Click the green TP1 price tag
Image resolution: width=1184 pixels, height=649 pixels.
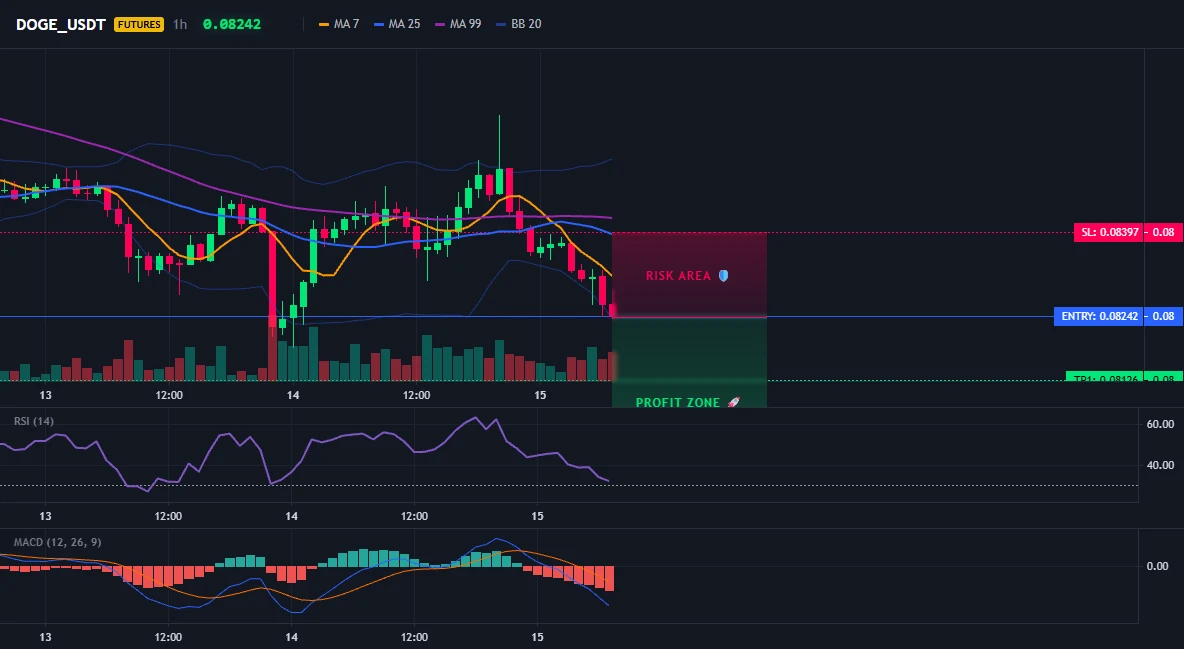tap(1105, 377)
